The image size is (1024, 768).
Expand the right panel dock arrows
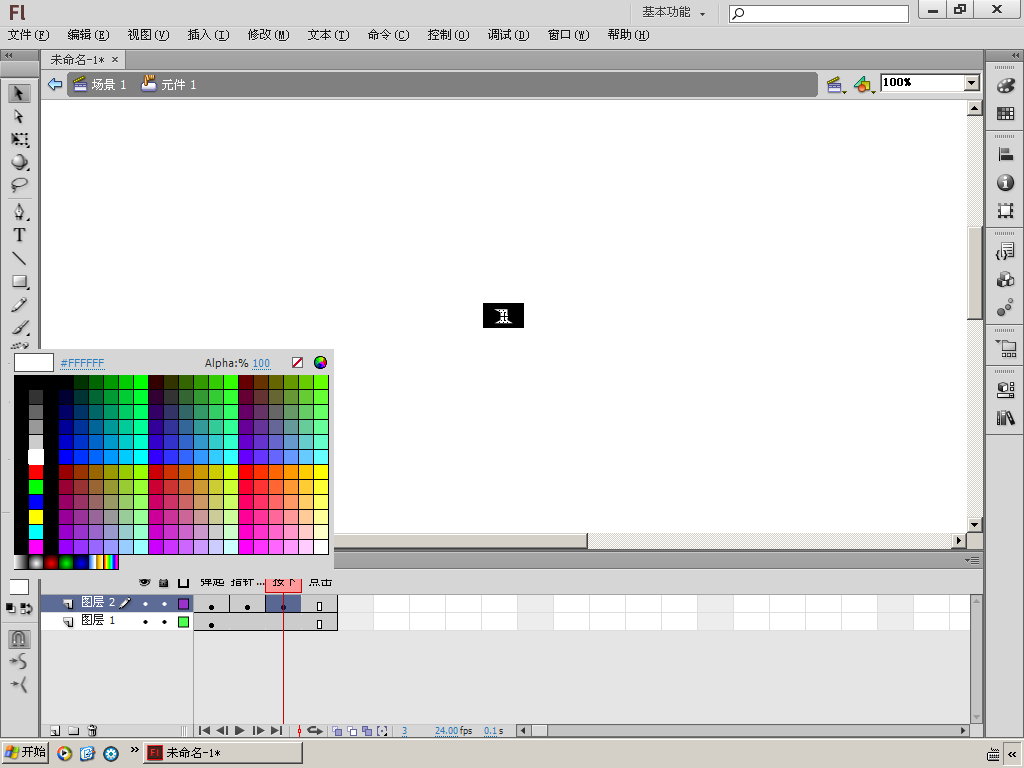coord(1015,56)
